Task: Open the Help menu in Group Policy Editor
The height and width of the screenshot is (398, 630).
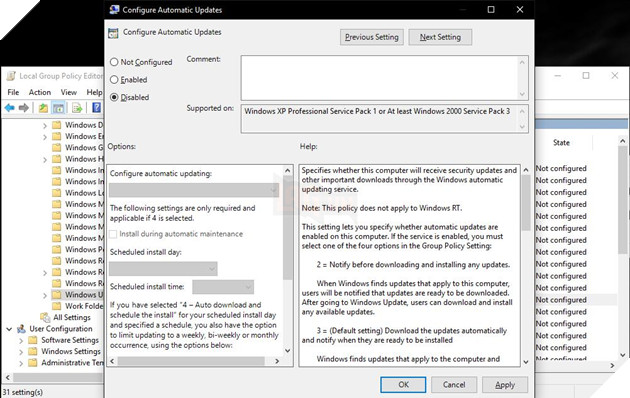Action: [94, 92]
